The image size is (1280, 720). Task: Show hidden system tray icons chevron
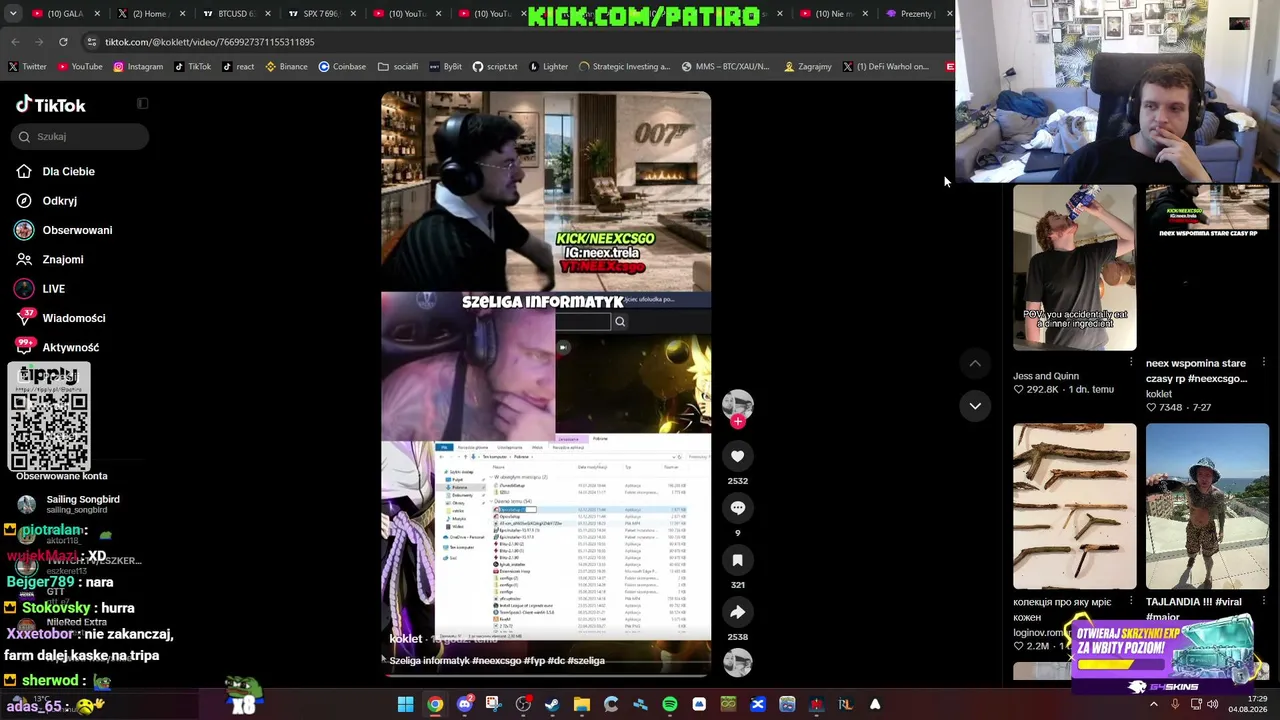pos(1153,704)
